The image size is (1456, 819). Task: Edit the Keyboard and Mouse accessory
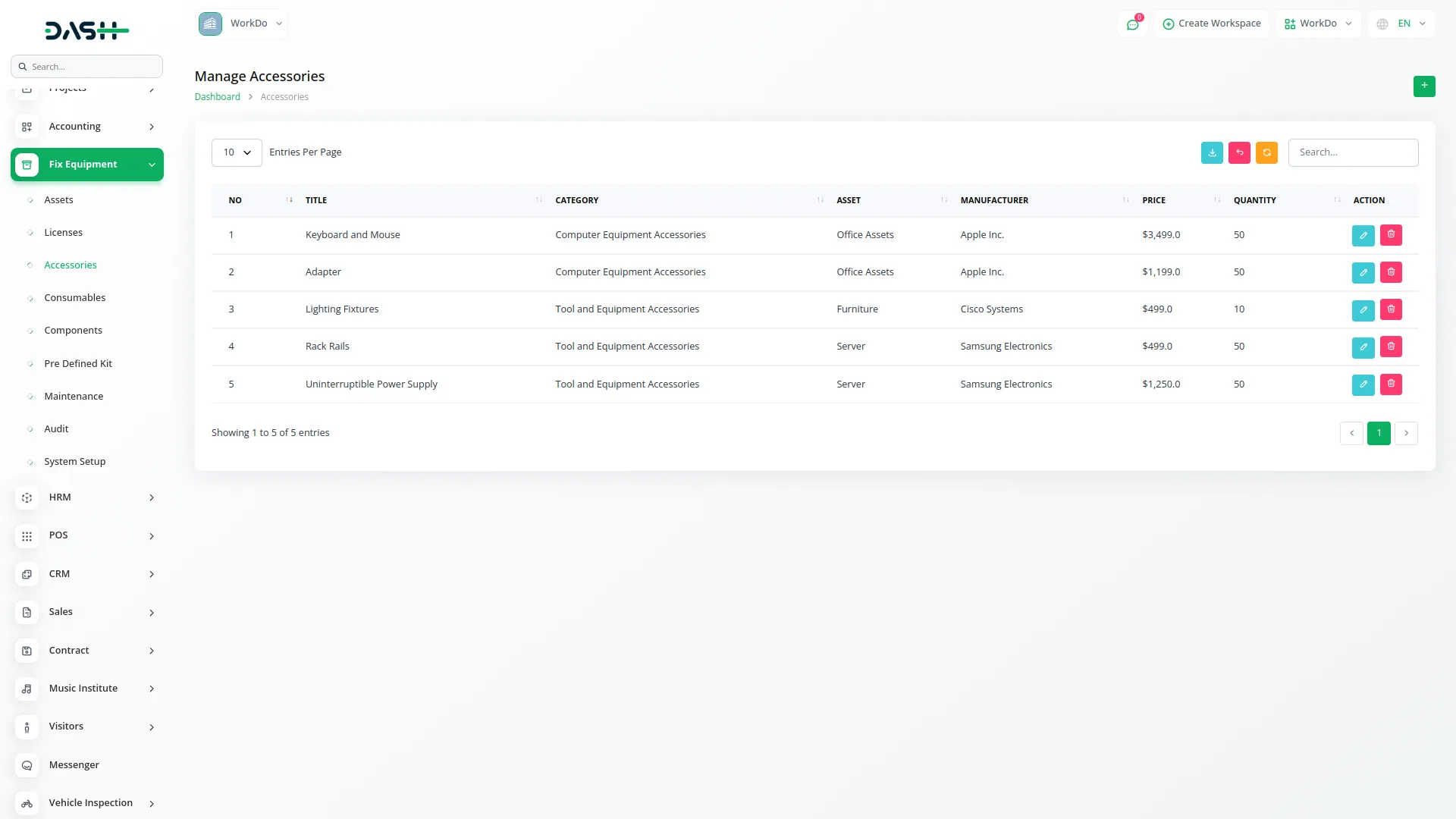coord(1363,235)
